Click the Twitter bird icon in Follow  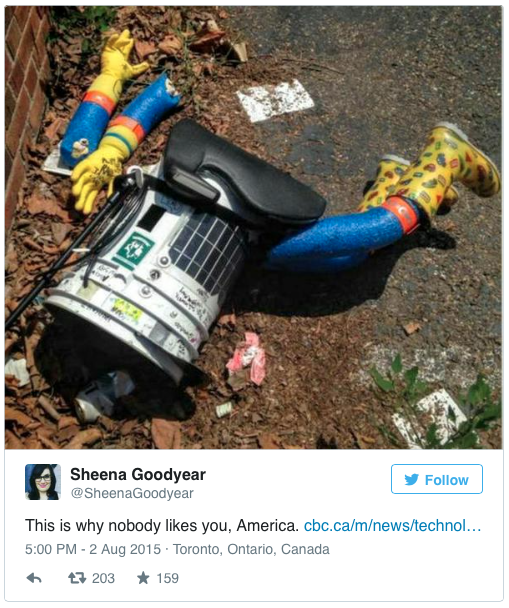[411, 480]
